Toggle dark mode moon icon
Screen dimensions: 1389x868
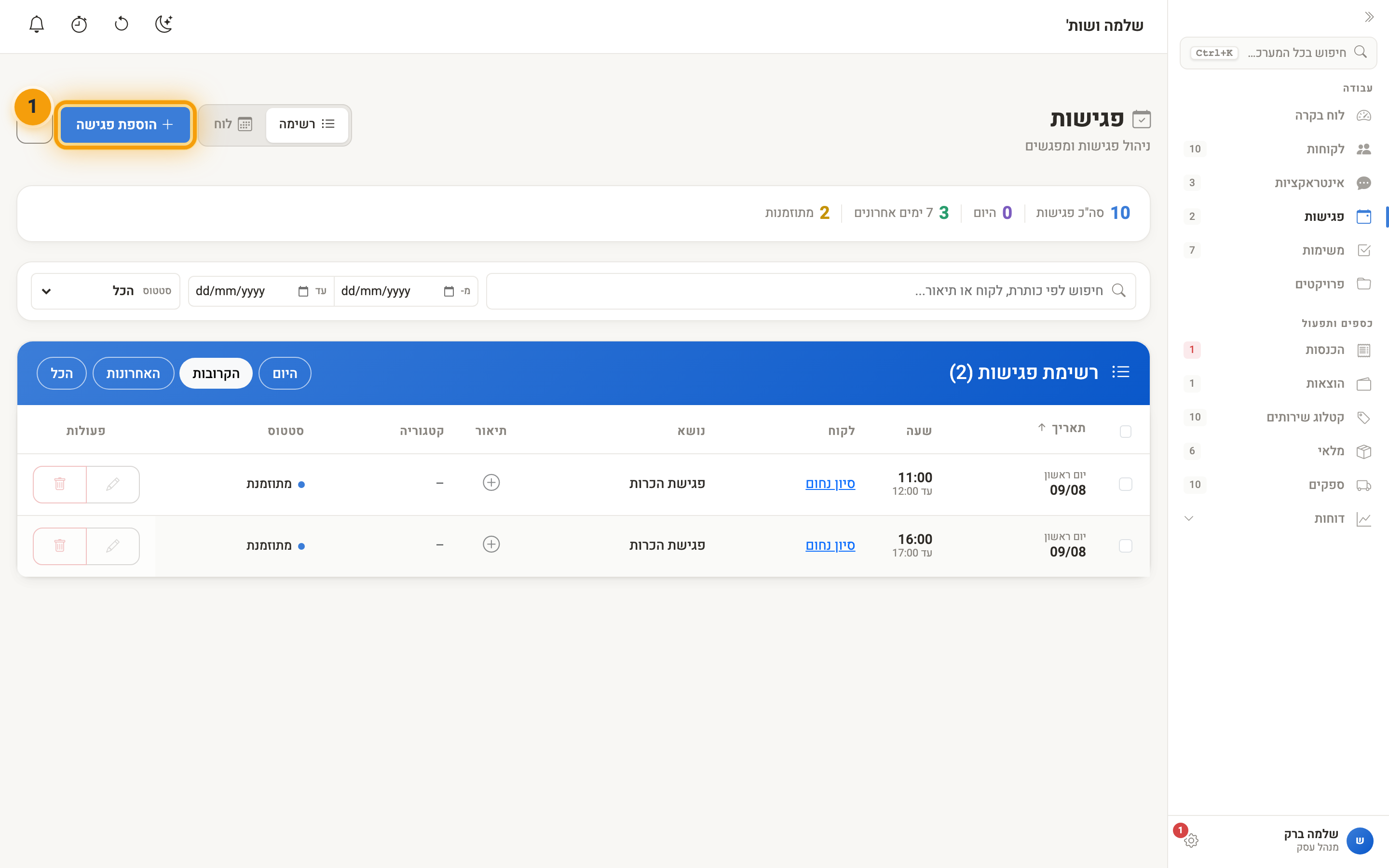tap(164, 24)
